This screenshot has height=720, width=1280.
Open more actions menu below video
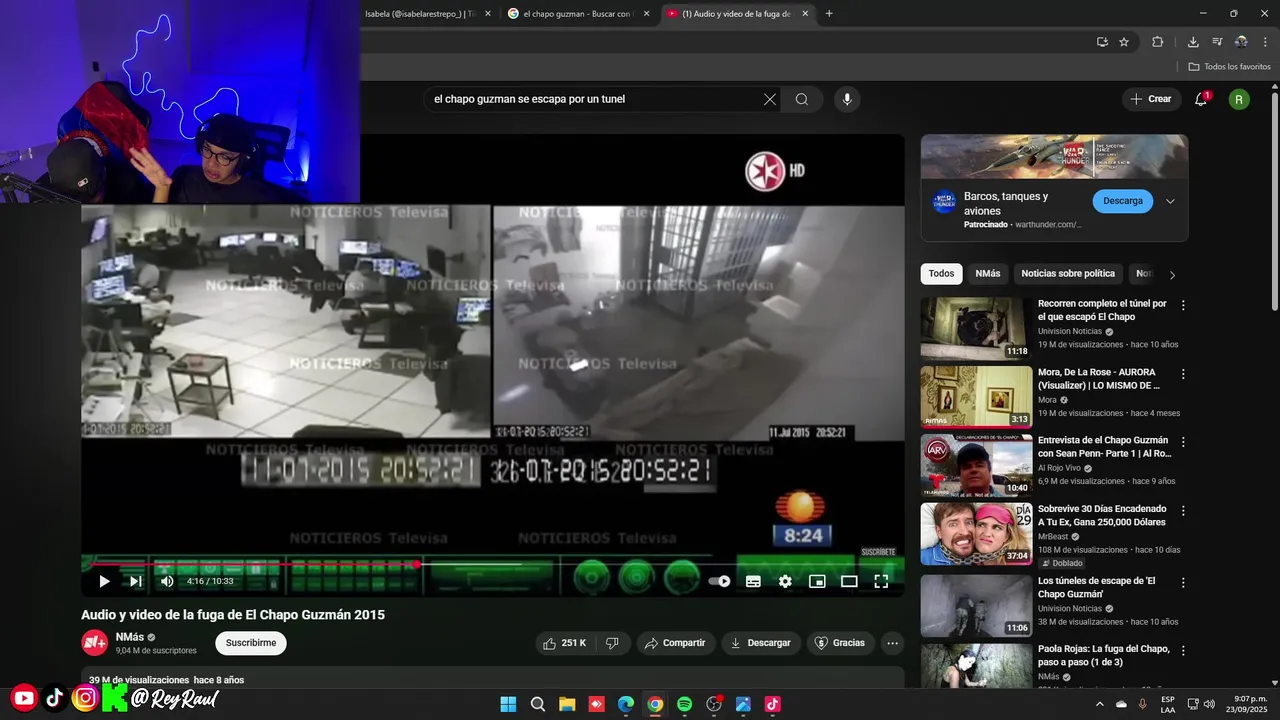[892, 643]
